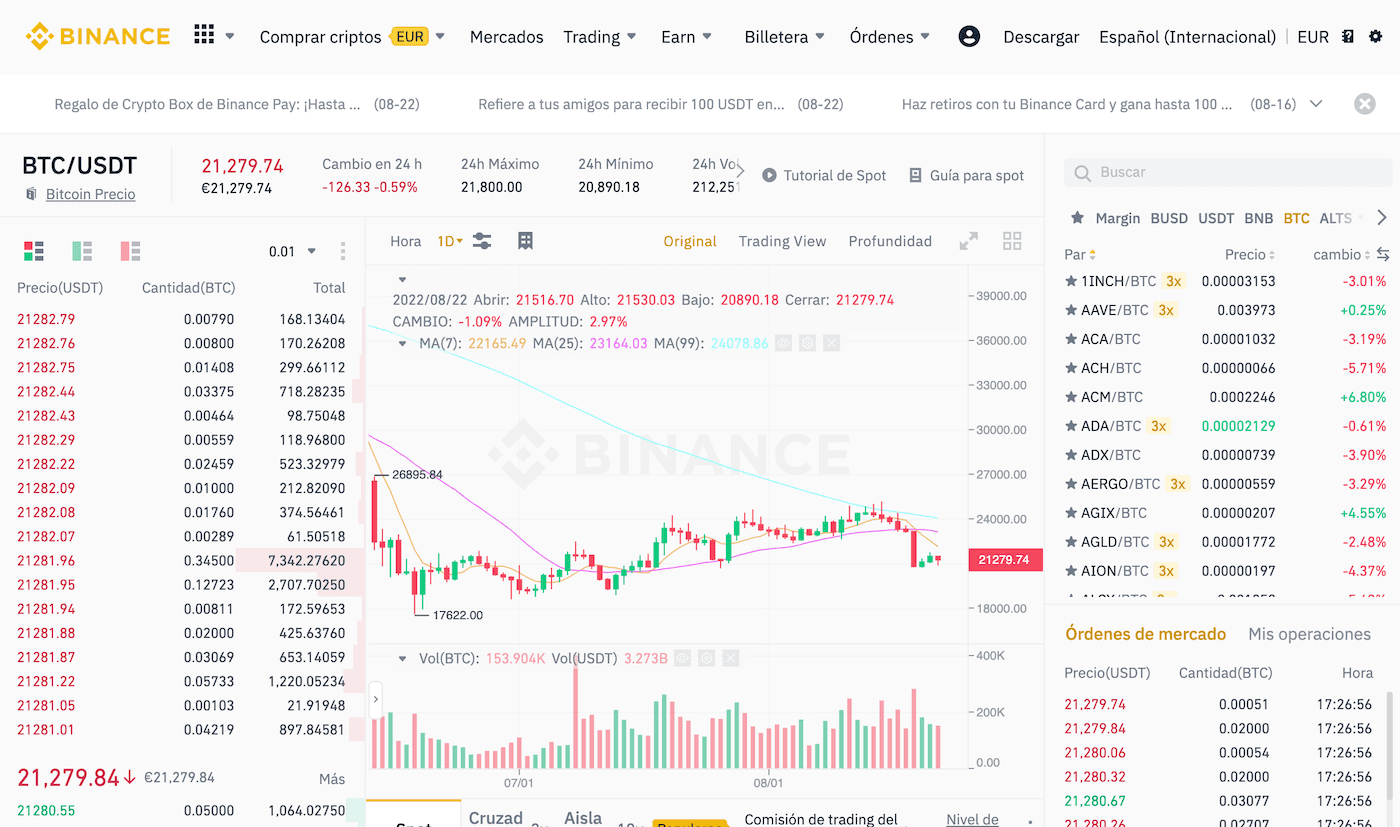Click the play icon for Tutorial de Spot

coord(769,175)
